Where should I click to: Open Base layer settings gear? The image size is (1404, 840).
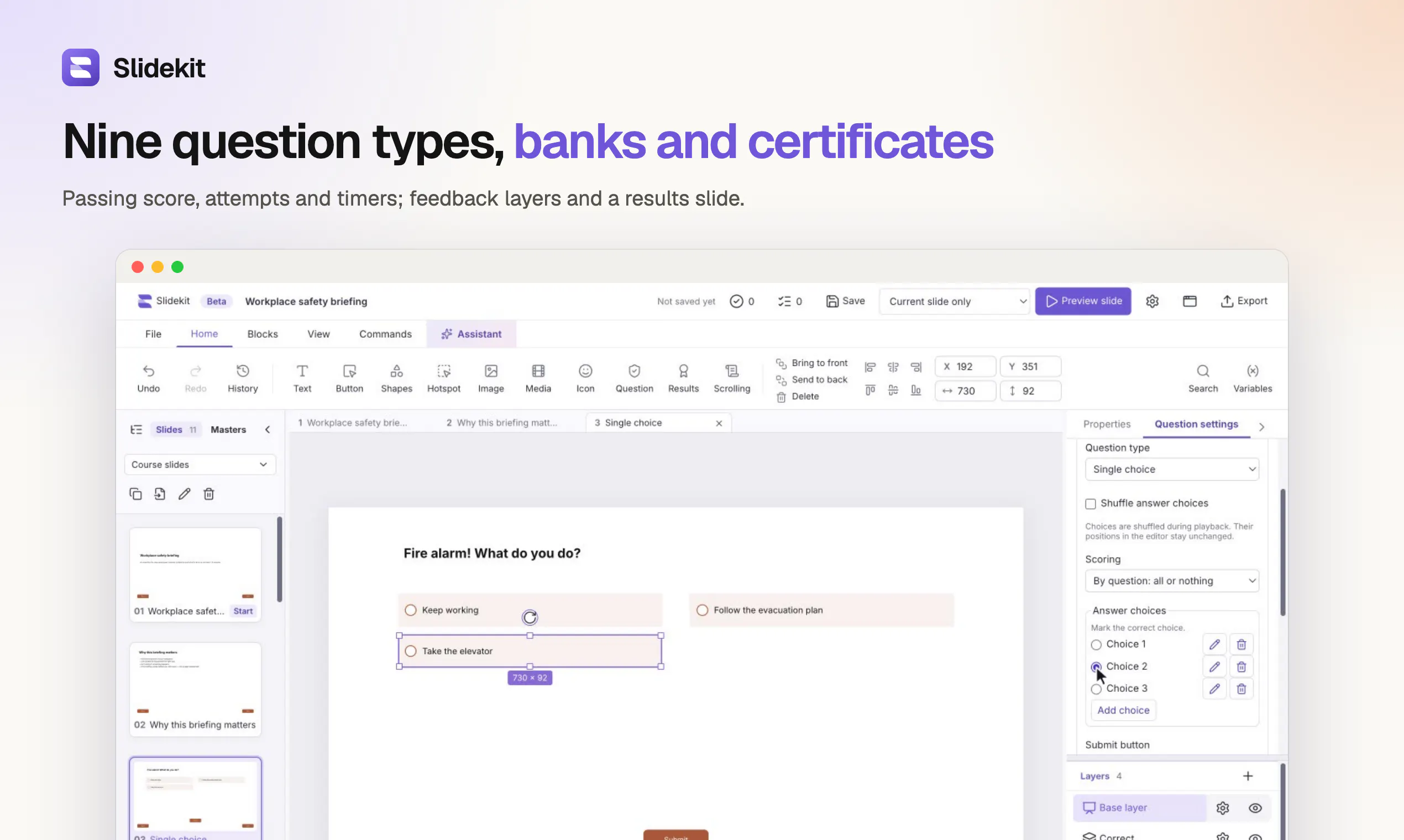click(1222, 808)
